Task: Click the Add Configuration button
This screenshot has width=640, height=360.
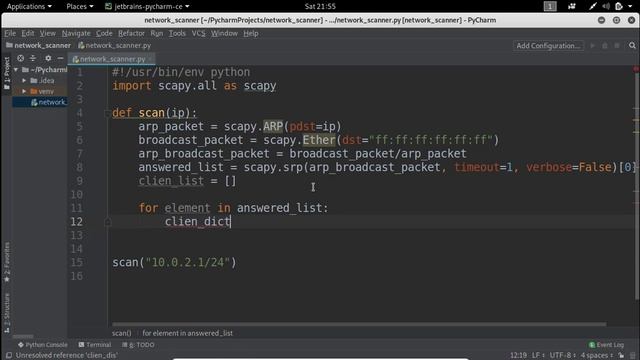Action: point(548,46)
